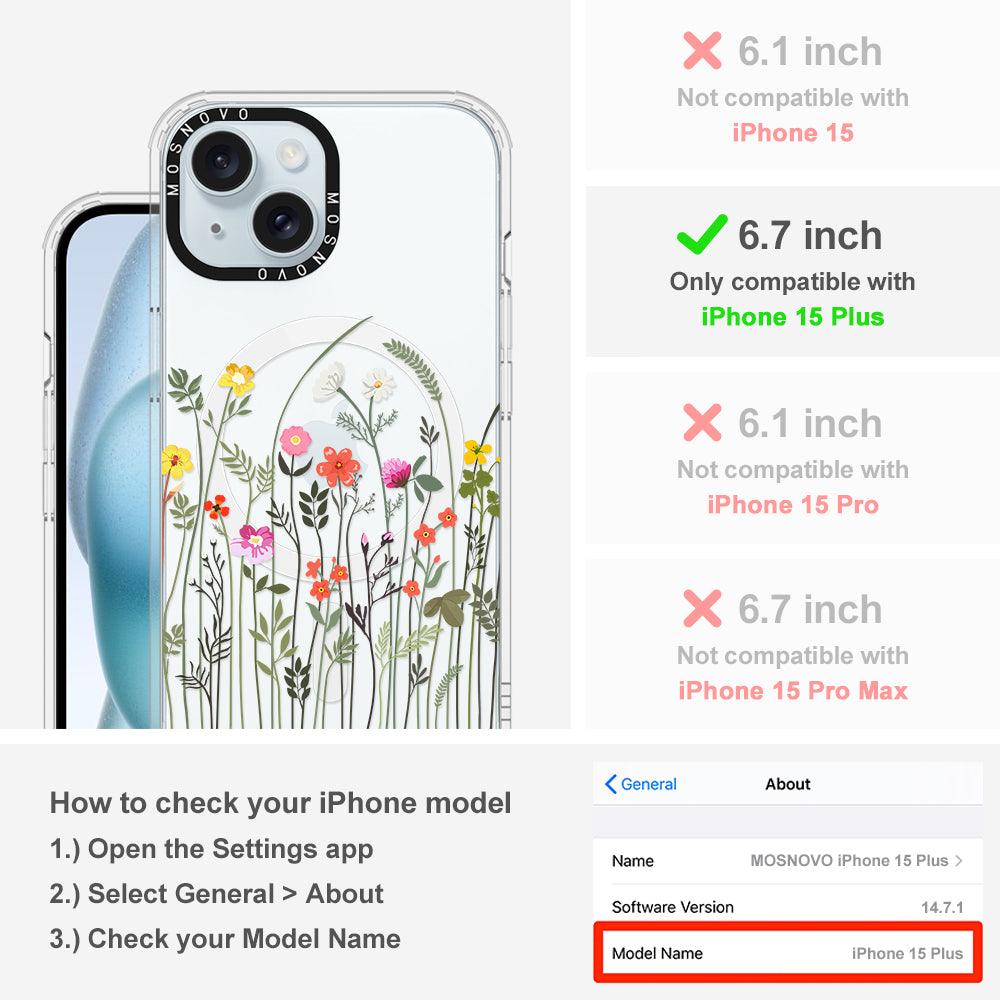
Task: Click the About title in settings header
Action: 788,784
